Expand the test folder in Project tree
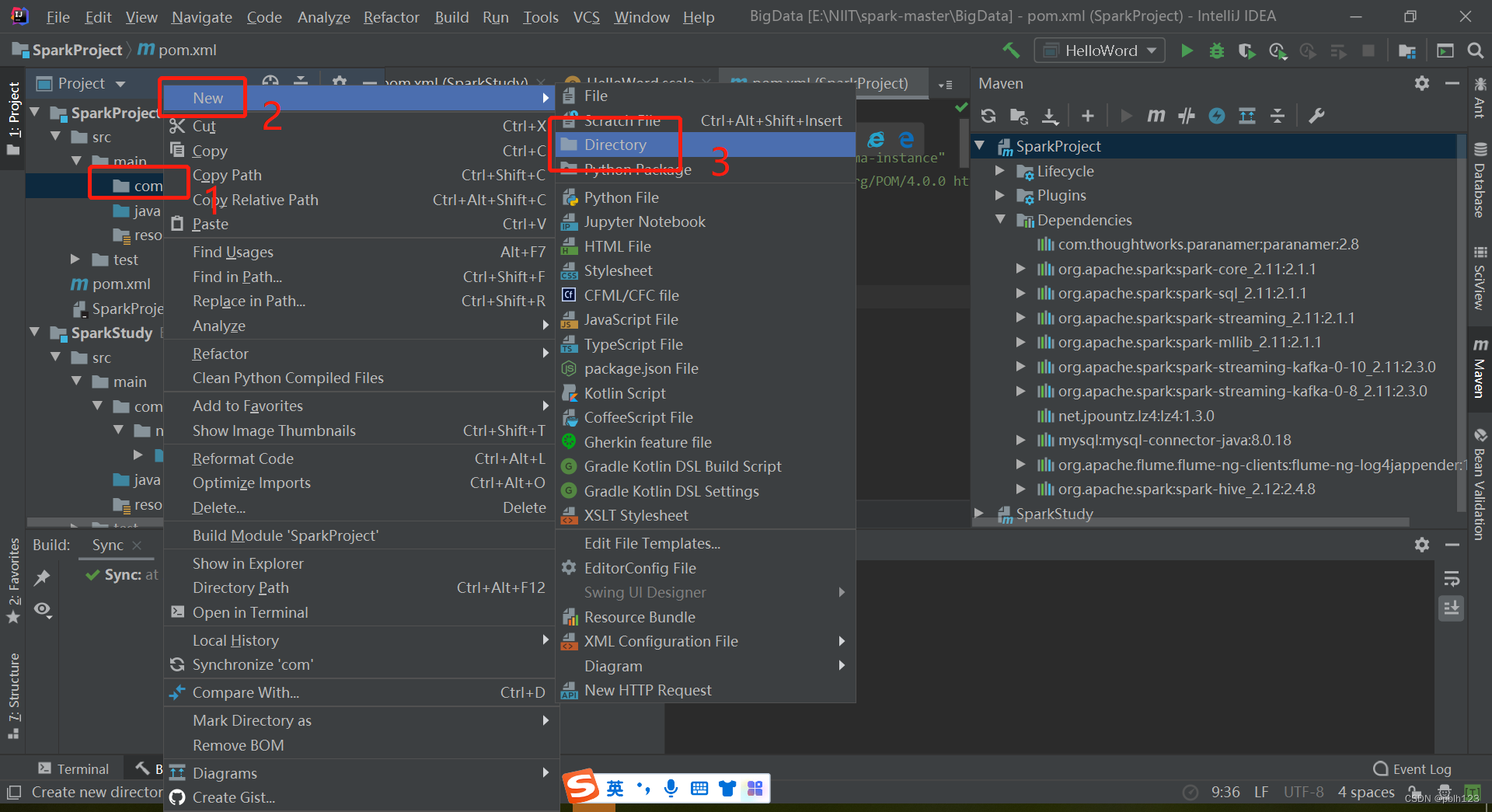 click(75, 260)
